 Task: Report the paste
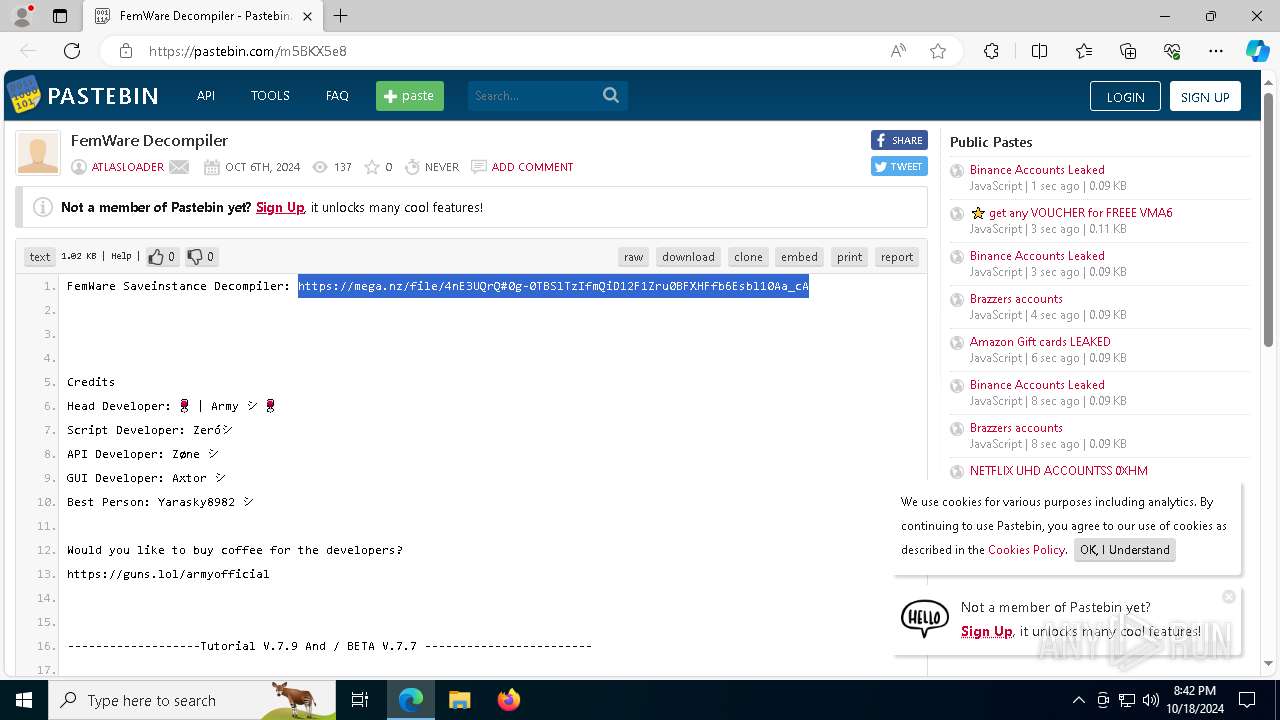click(897, 257)
